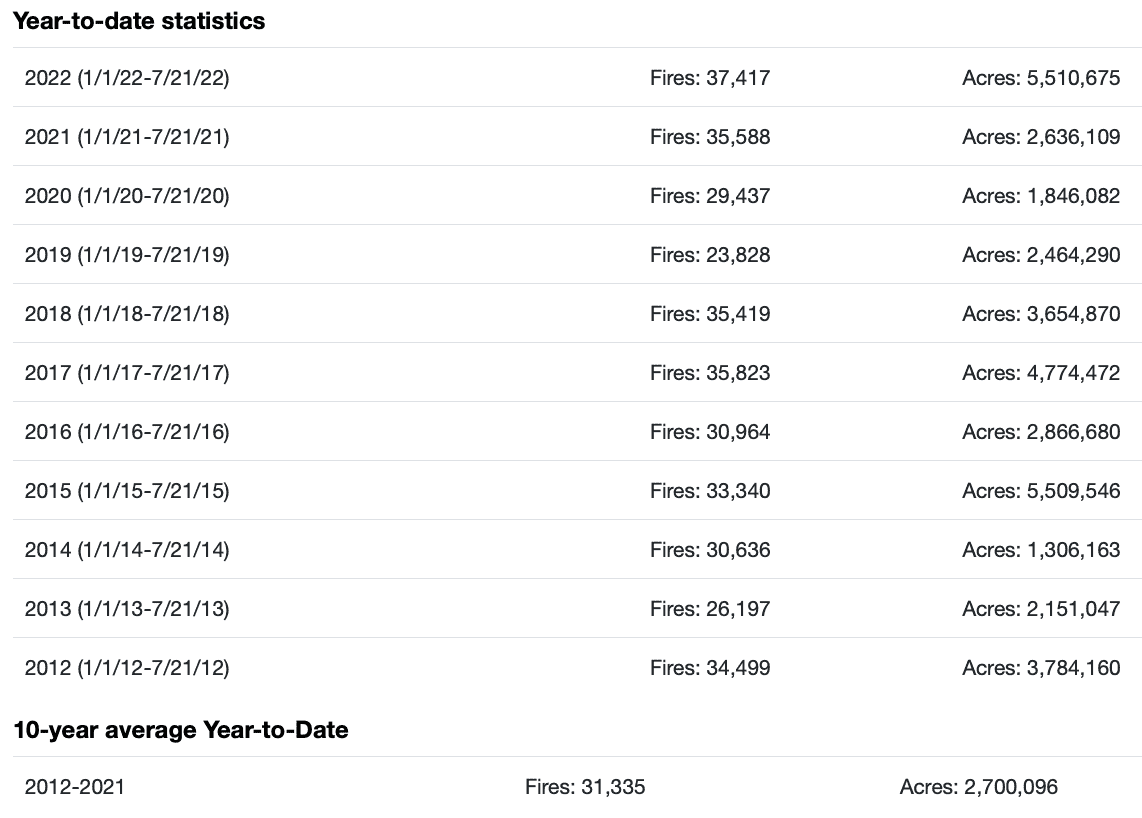Click the 2017 acres value 4,774,472
Viewport: 1142px width, 818px height.
[1041, 373]
